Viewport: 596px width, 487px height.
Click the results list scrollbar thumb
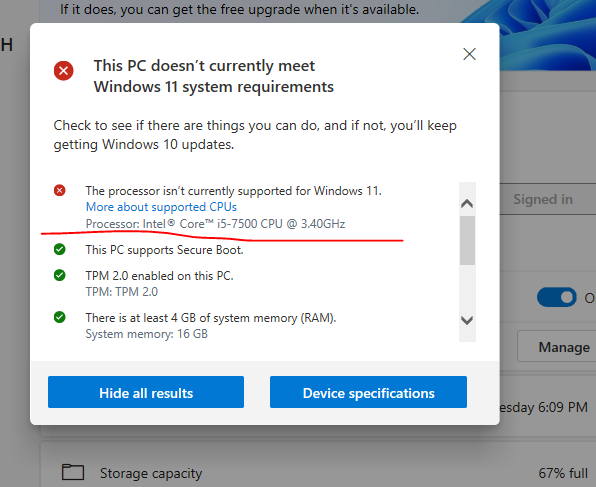(x=467, y=240)
